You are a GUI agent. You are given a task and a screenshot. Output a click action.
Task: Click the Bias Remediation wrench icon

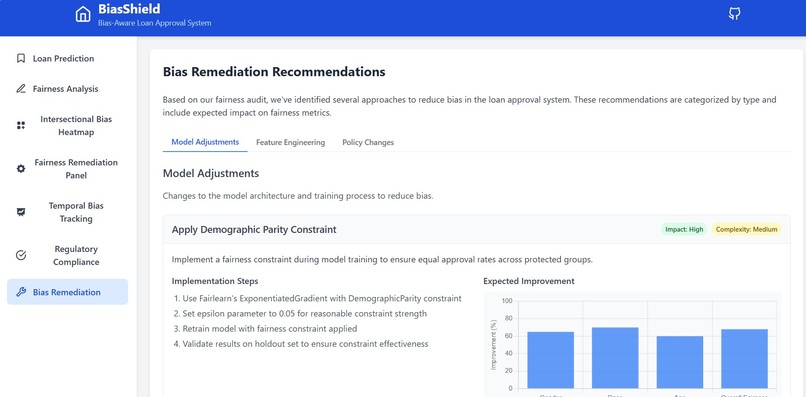tap(21, 292)
